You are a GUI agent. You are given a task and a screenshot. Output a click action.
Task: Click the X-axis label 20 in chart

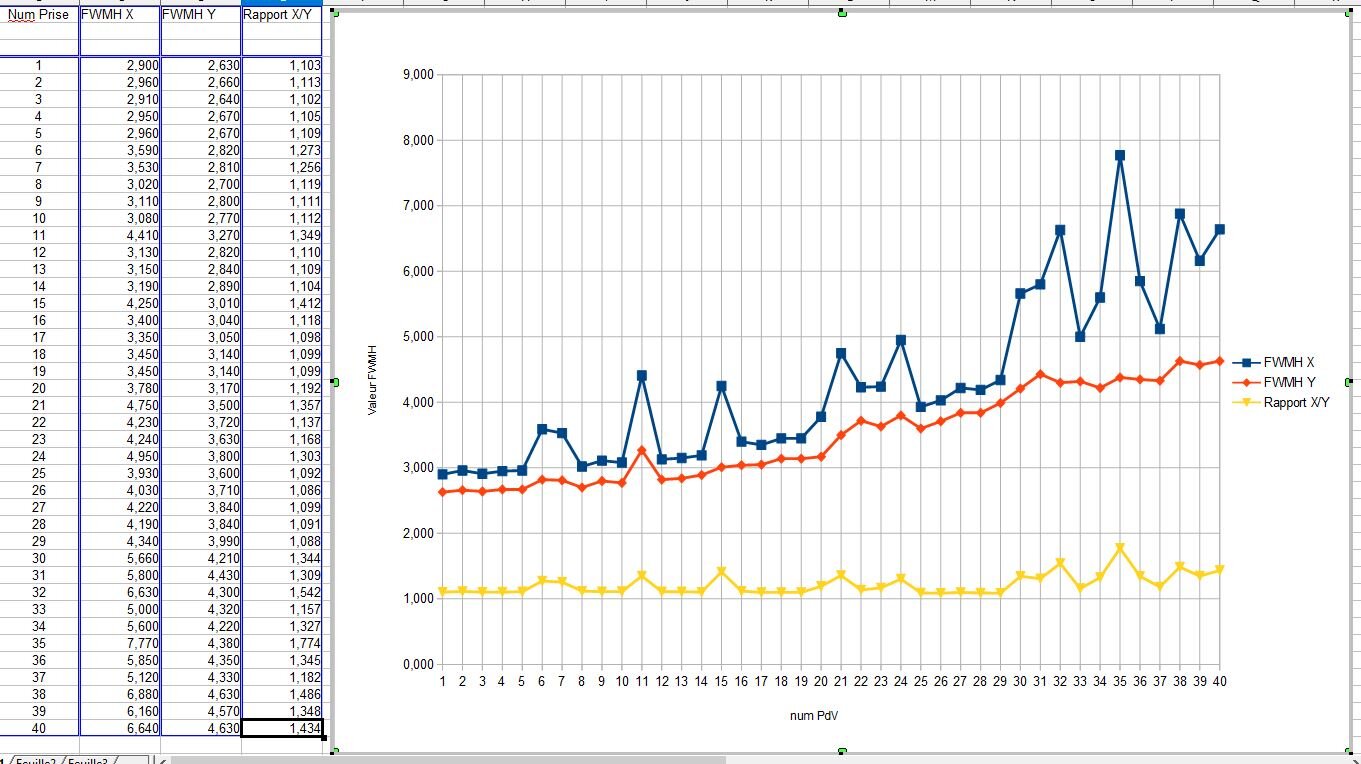coord(821,681)
